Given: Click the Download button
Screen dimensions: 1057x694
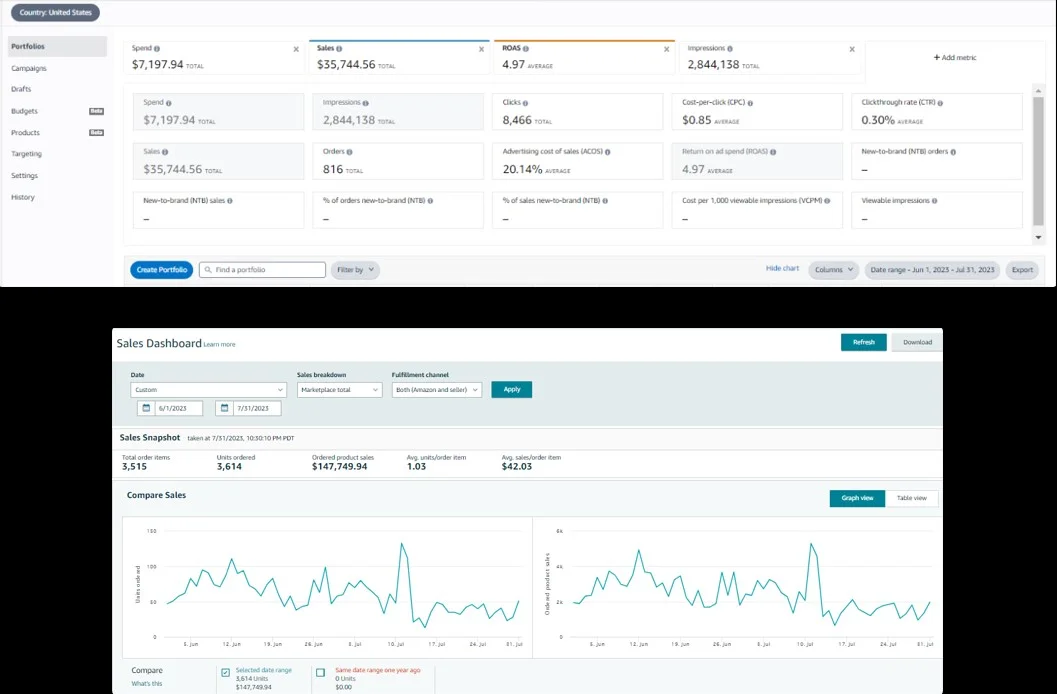Looking at the screenshot, I should tap(917, 342).
